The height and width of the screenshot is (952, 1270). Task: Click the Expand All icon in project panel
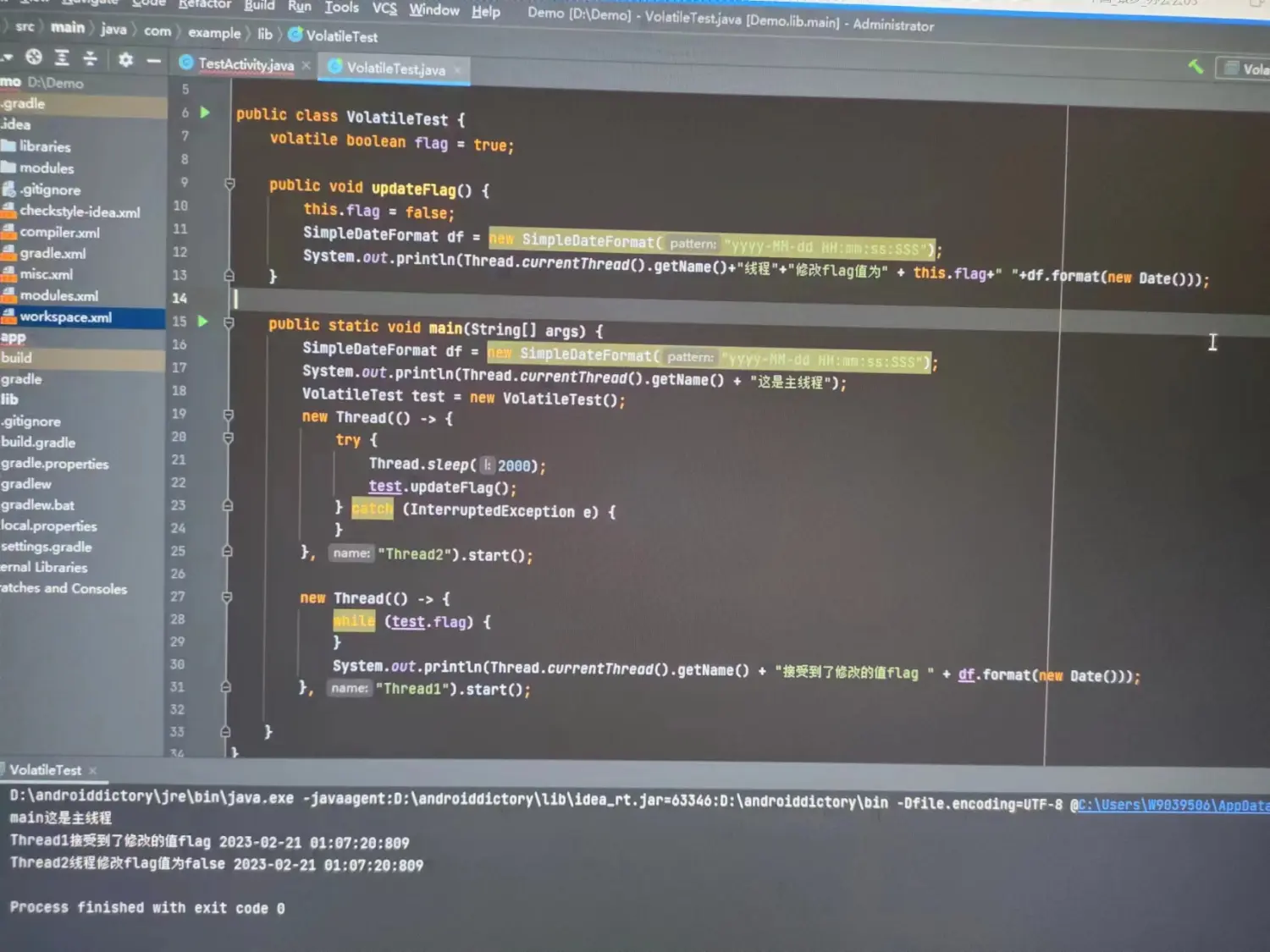pos(62,58)
